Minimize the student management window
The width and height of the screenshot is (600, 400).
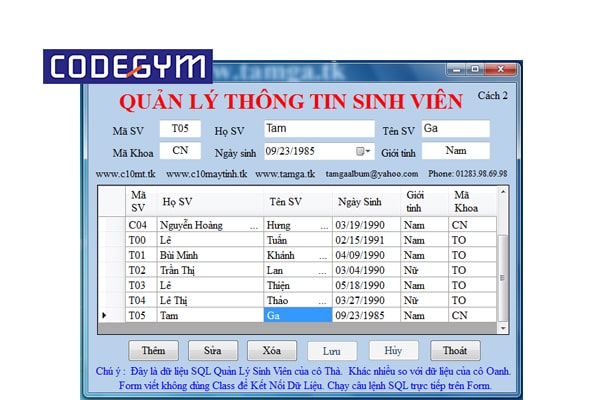coord(456,69)
